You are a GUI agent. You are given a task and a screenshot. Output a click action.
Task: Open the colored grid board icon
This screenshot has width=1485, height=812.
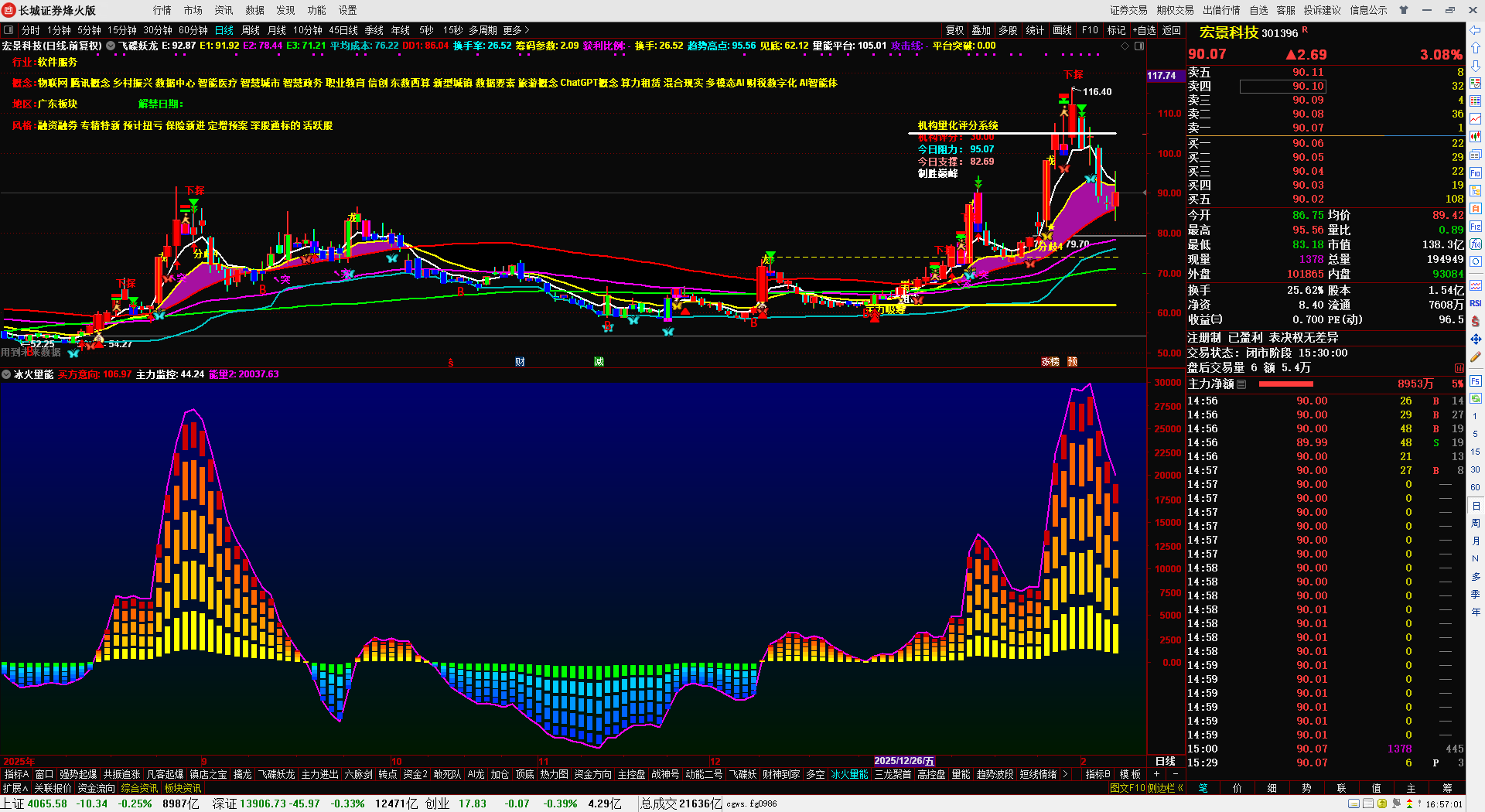pyautogui.click(x=1476, y=101)
